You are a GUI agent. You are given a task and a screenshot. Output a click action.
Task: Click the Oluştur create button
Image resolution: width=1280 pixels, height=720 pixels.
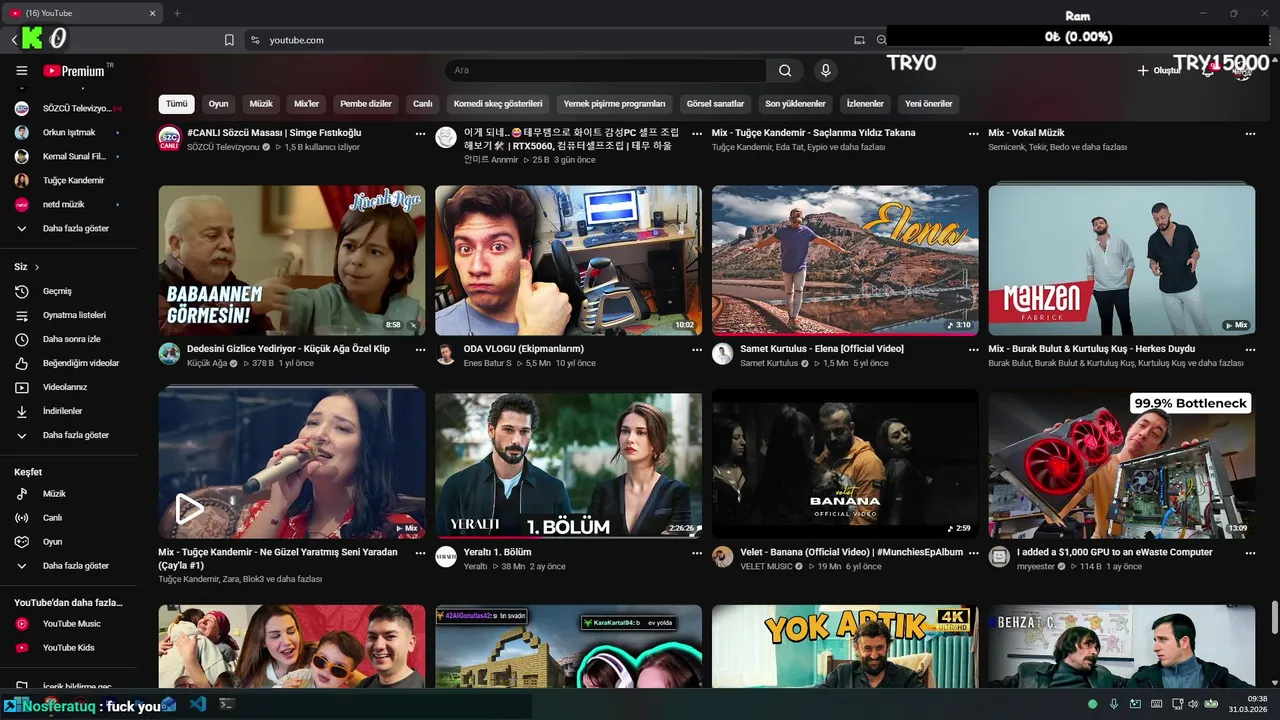[x=1159, y=71]
